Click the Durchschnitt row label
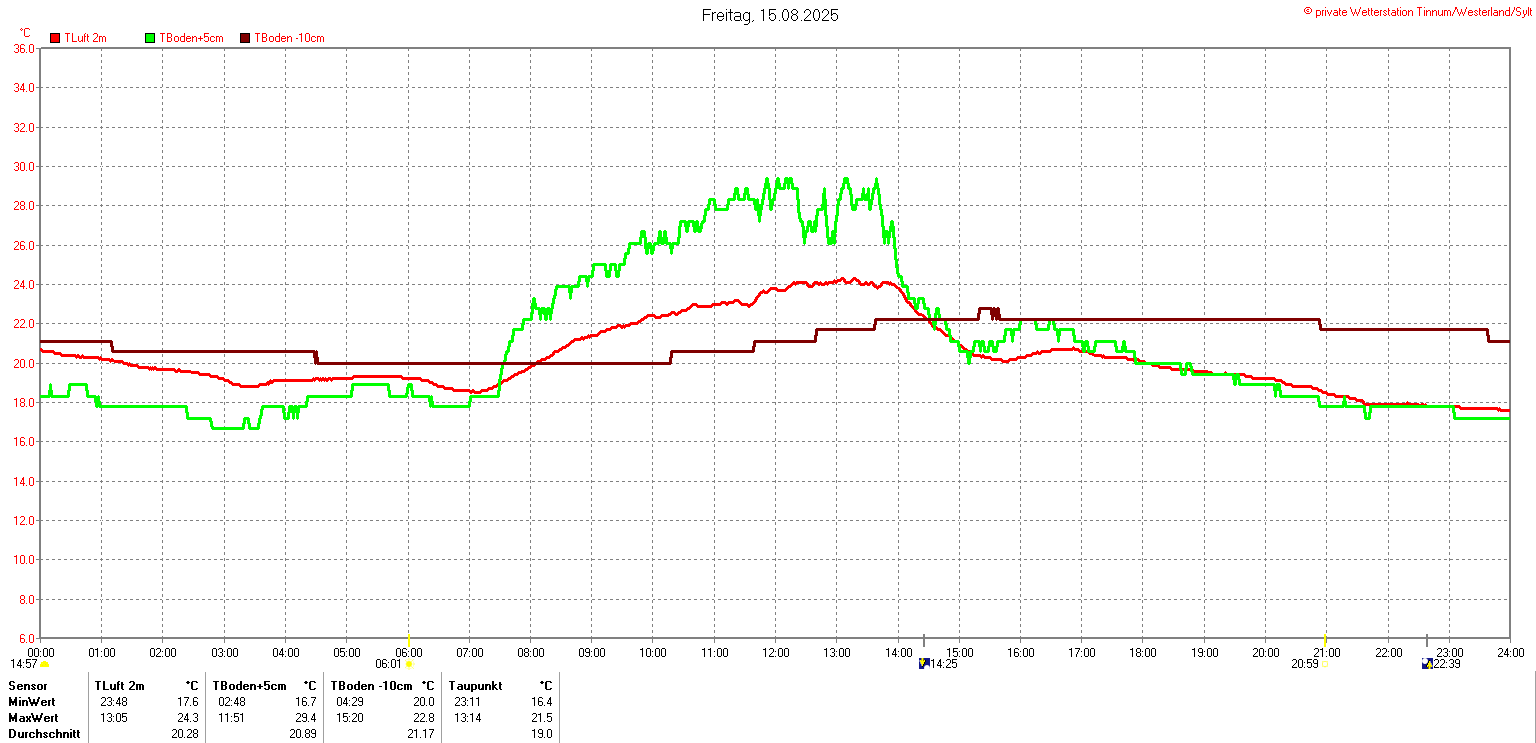The image size is (1536, 743). click(x=43, y=734)
